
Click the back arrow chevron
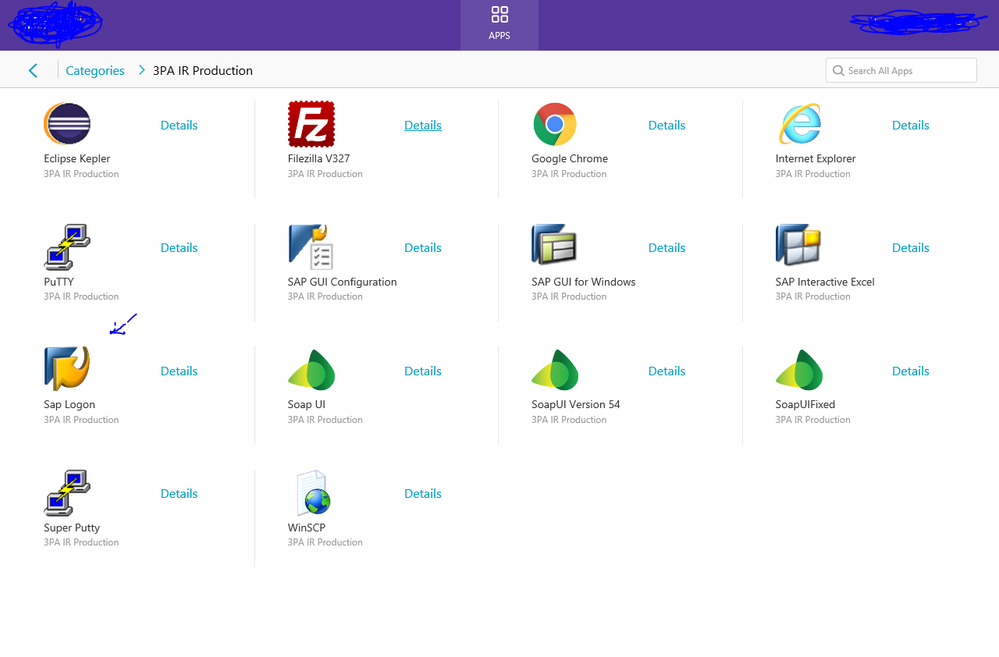point(33,71)
